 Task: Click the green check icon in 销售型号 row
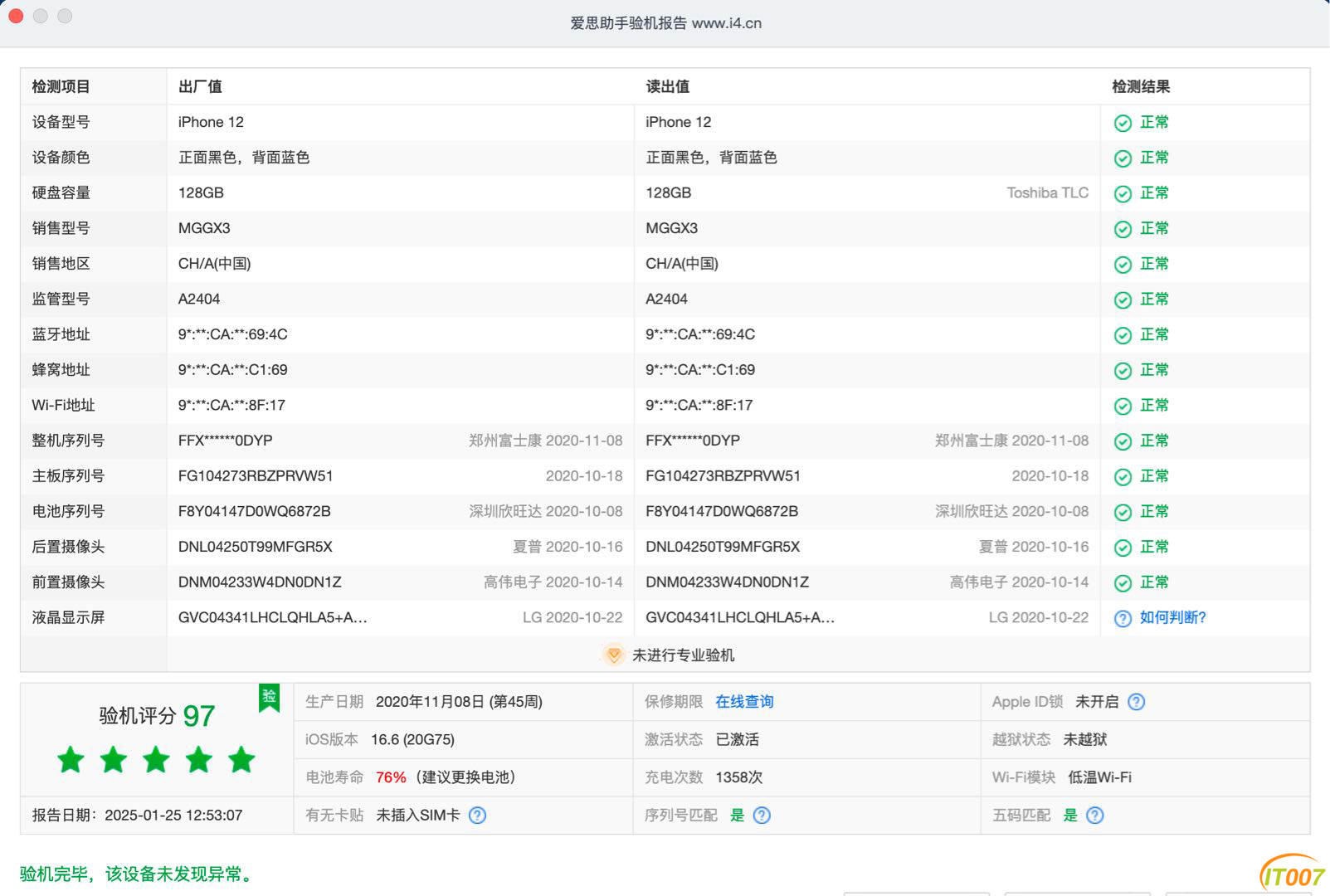pyautogui.click(x=1123, y=230)
